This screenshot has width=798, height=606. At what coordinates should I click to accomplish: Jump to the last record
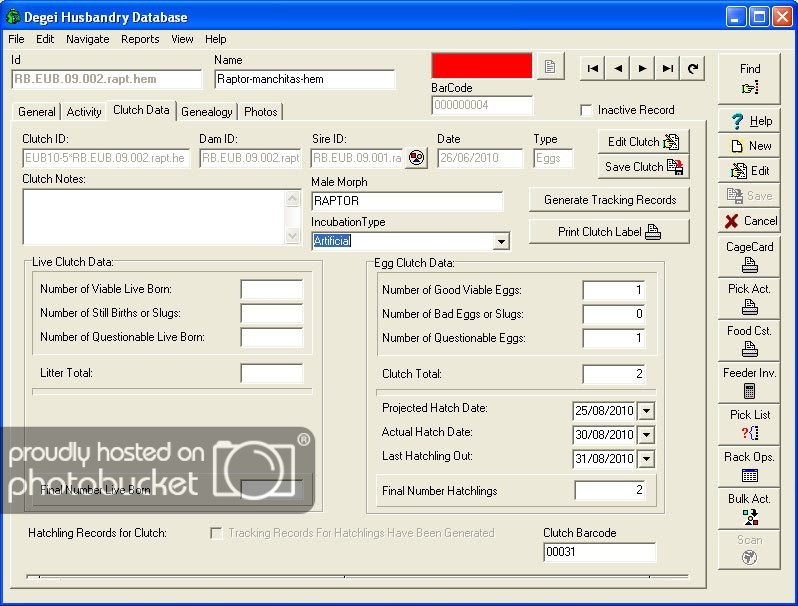coord(668,68)
